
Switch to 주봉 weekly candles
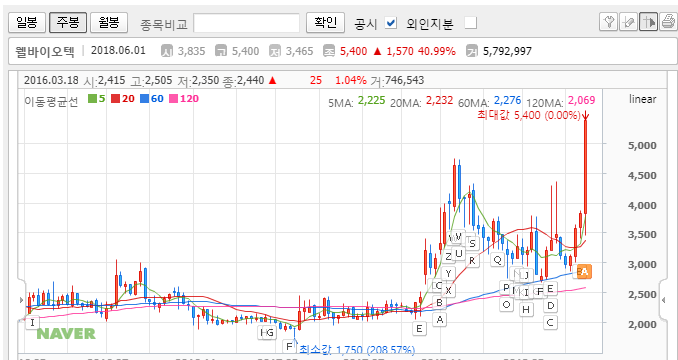[x=68, y=22]
